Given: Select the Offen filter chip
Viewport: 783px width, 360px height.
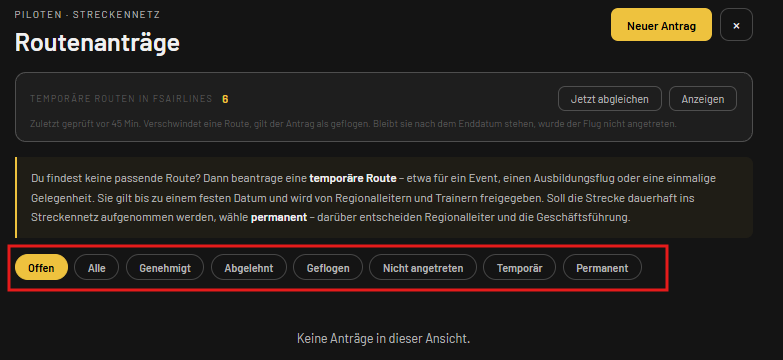Looking at the screenshot, I should pos(41,268).
